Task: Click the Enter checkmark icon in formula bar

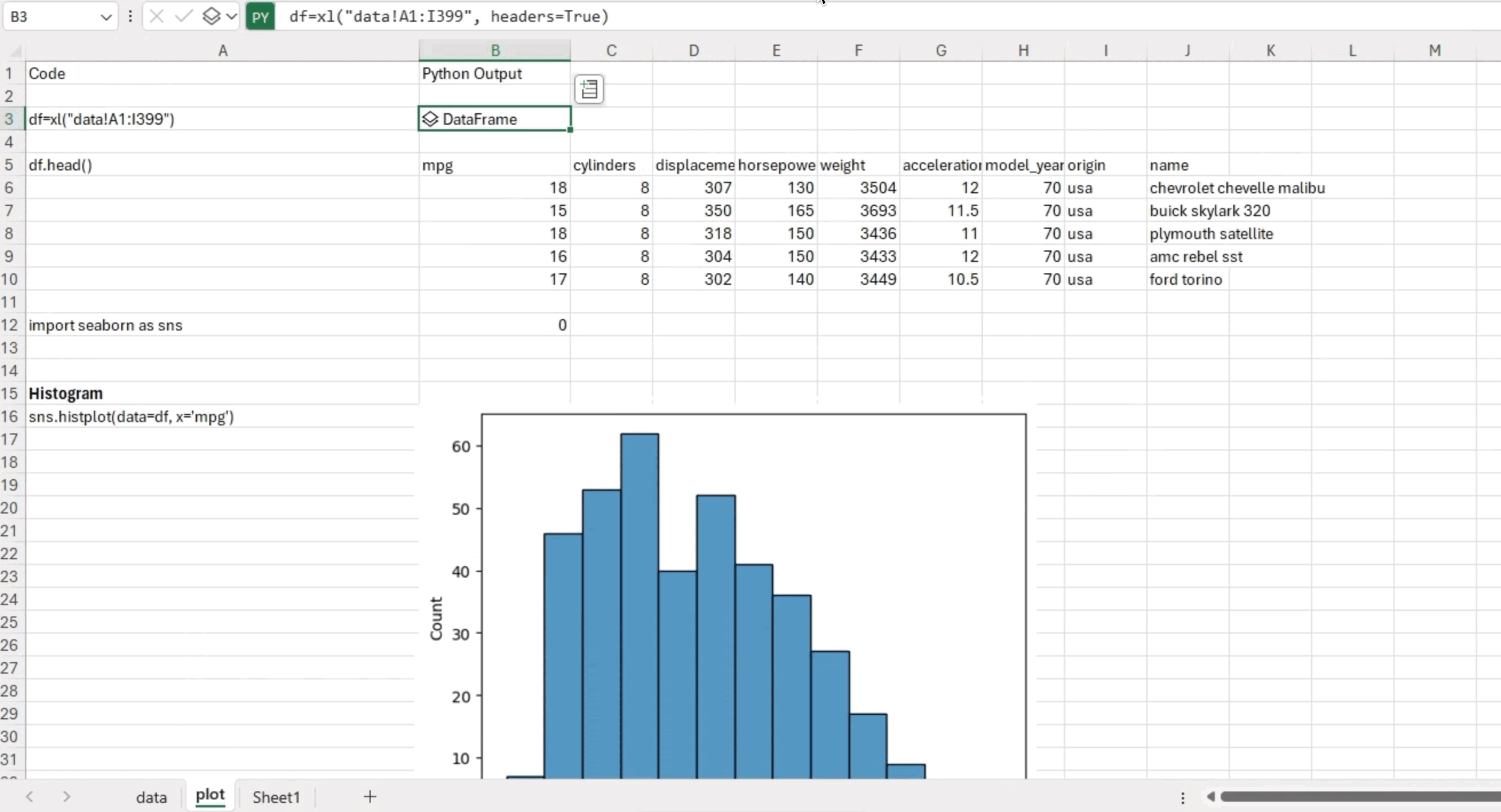Action: coord(184,17)
